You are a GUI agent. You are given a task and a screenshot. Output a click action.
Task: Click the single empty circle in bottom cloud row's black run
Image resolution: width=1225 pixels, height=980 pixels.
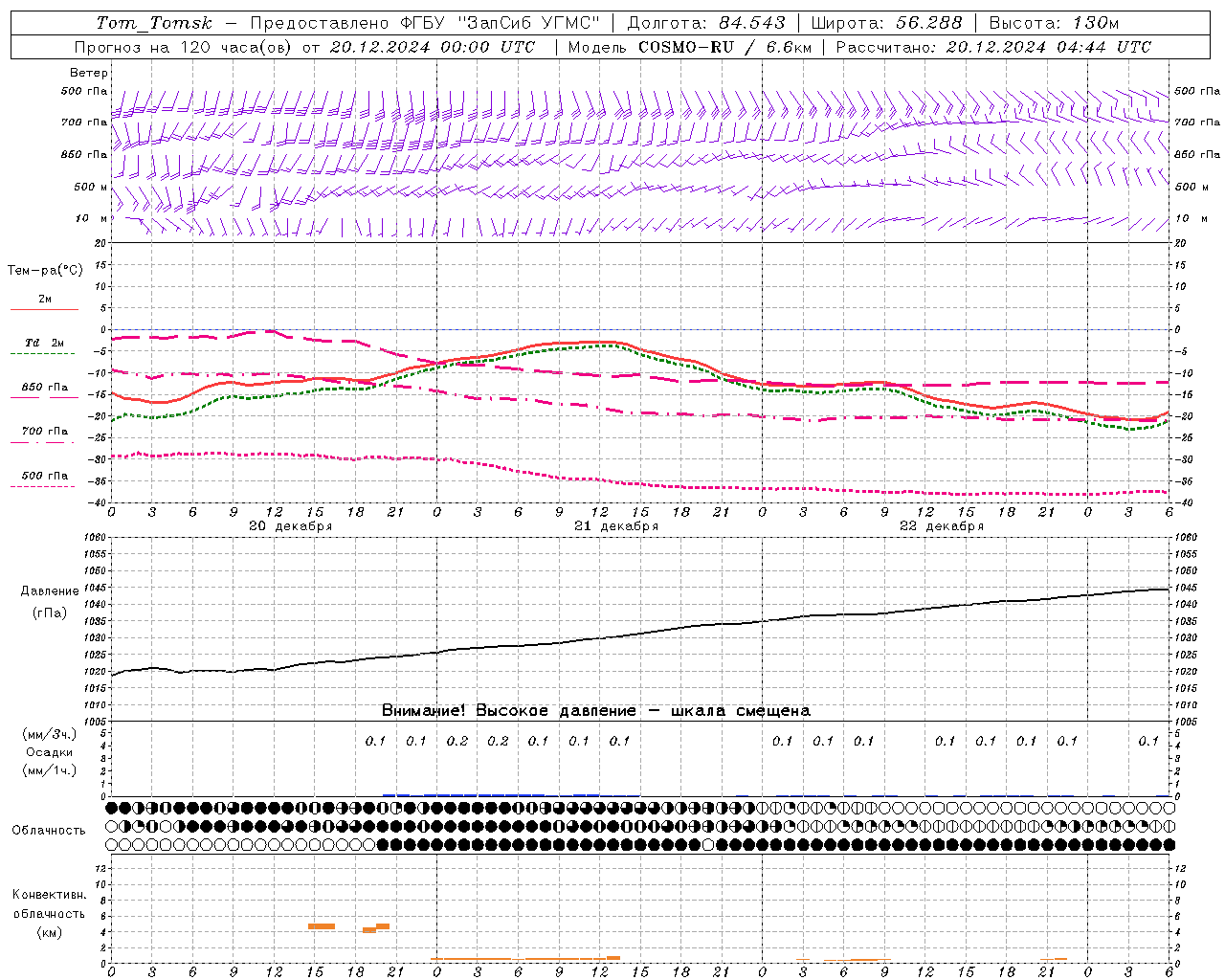pos(708,845)
